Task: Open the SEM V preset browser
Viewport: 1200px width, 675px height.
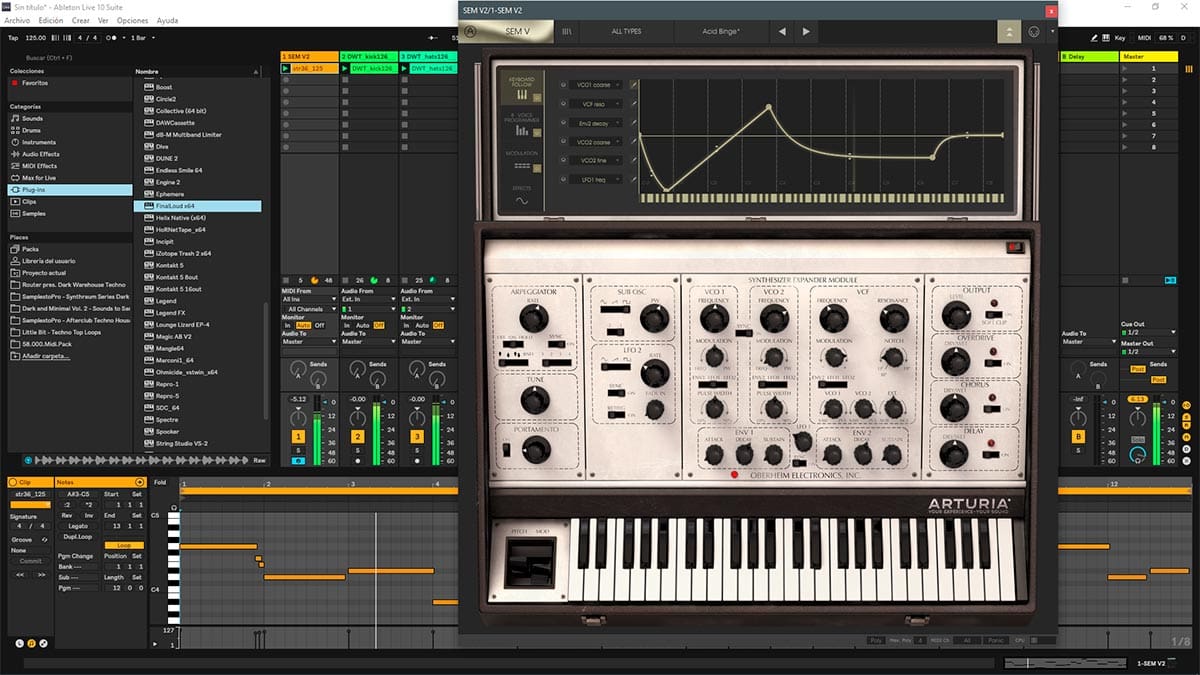Action: coord(568,31)
